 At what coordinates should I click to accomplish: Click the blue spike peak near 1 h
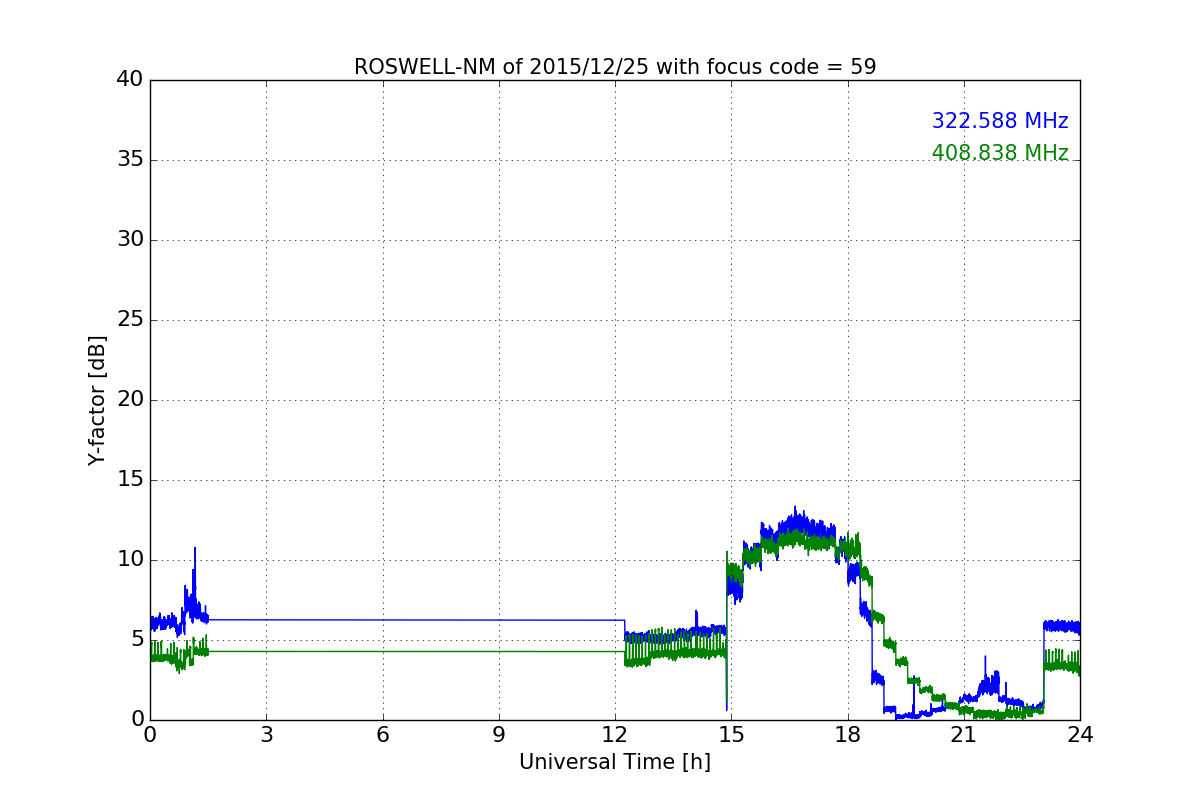(195, 548)
